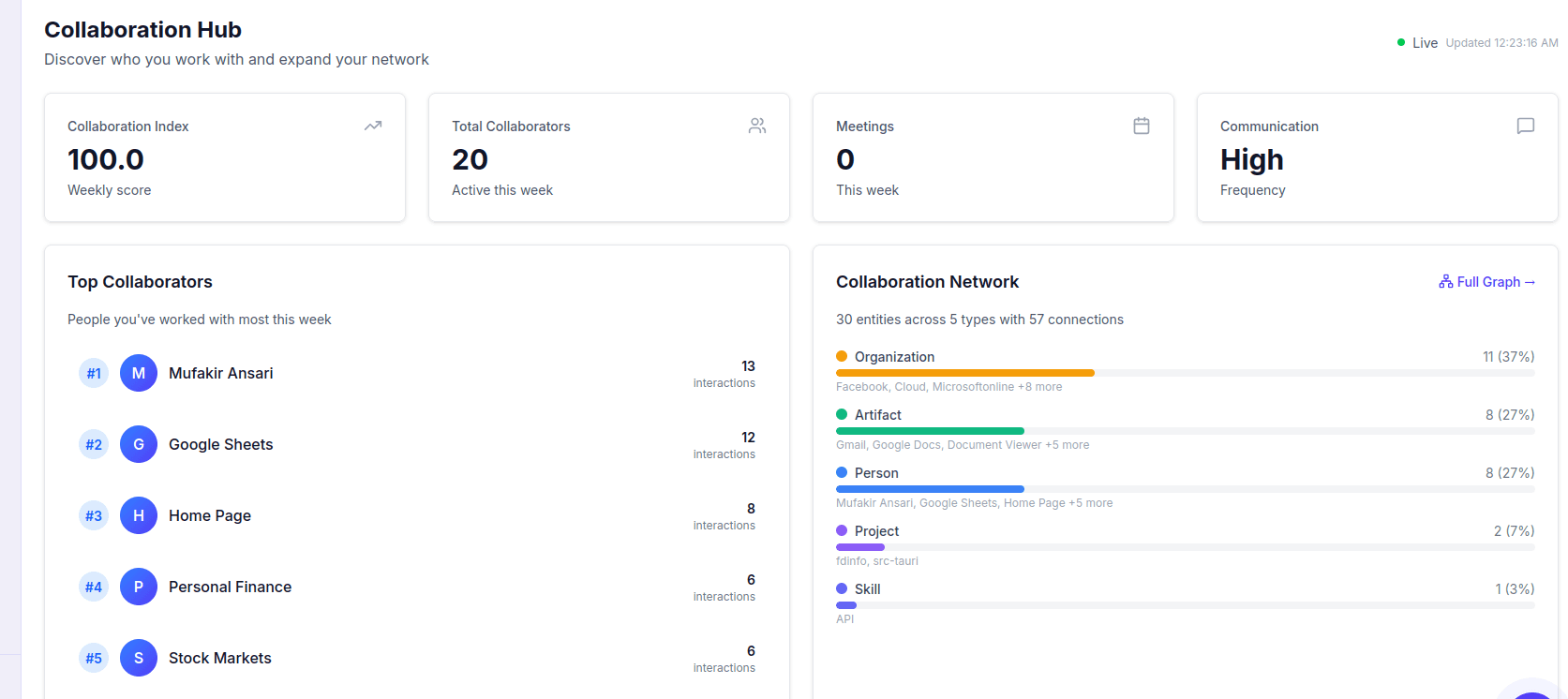The width and height of the screenshot is (1568, 699).
Task: Click the Organization progress bar
Action: click(1186, 373)
